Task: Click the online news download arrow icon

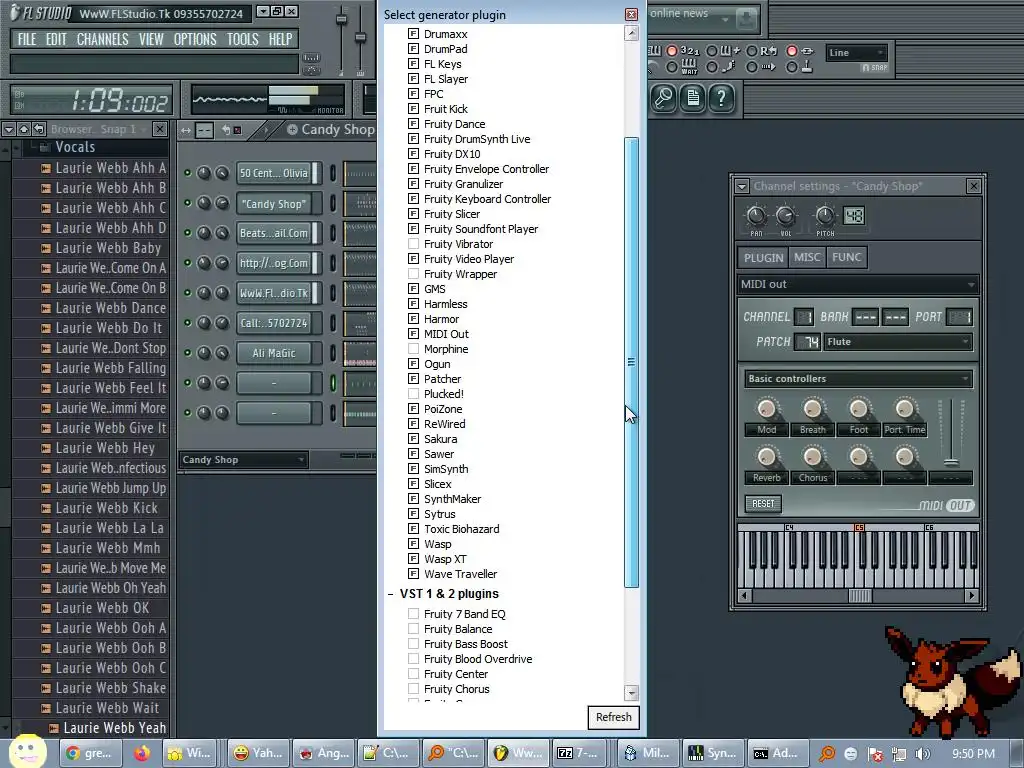Action: coord(747,20)
